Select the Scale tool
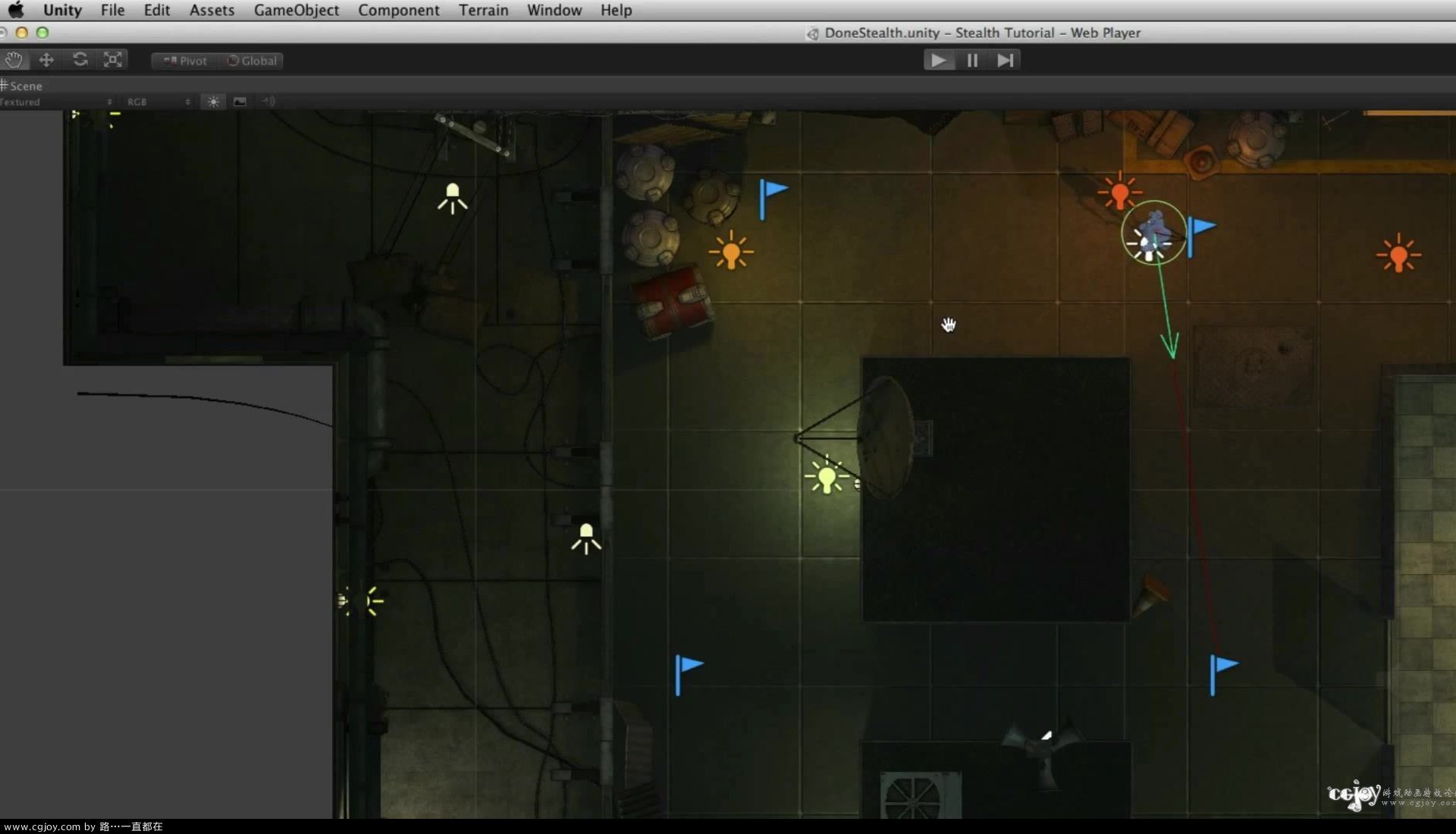 113,60
